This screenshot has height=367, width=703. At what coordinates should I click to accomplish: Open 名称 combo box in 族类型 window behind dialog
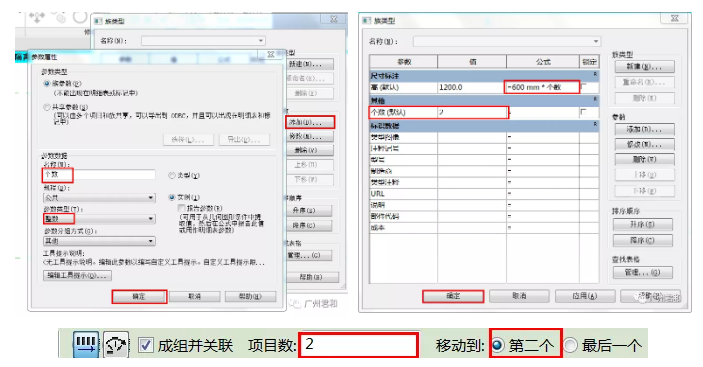point(203,41)
